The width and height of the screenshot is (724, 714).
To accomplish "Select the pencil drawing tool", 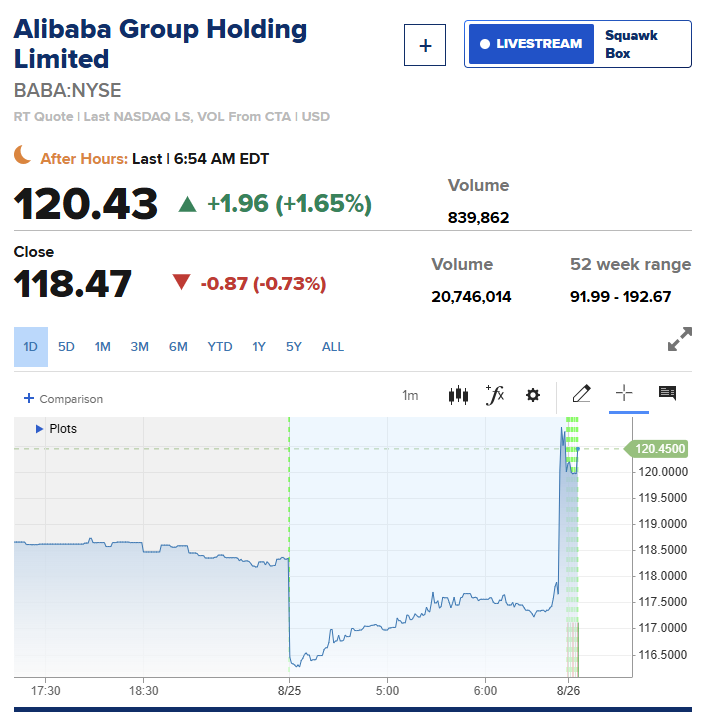I will point(581,393).
